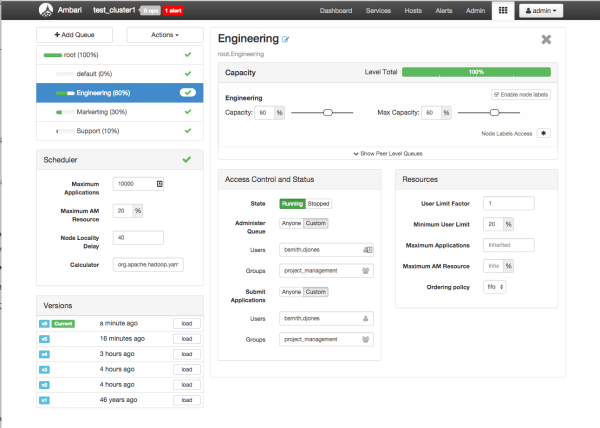Click the Node Labels Access asterisk icon
Image resolution: width=600 pixels, height=428 pixels.
click(543, 132)
